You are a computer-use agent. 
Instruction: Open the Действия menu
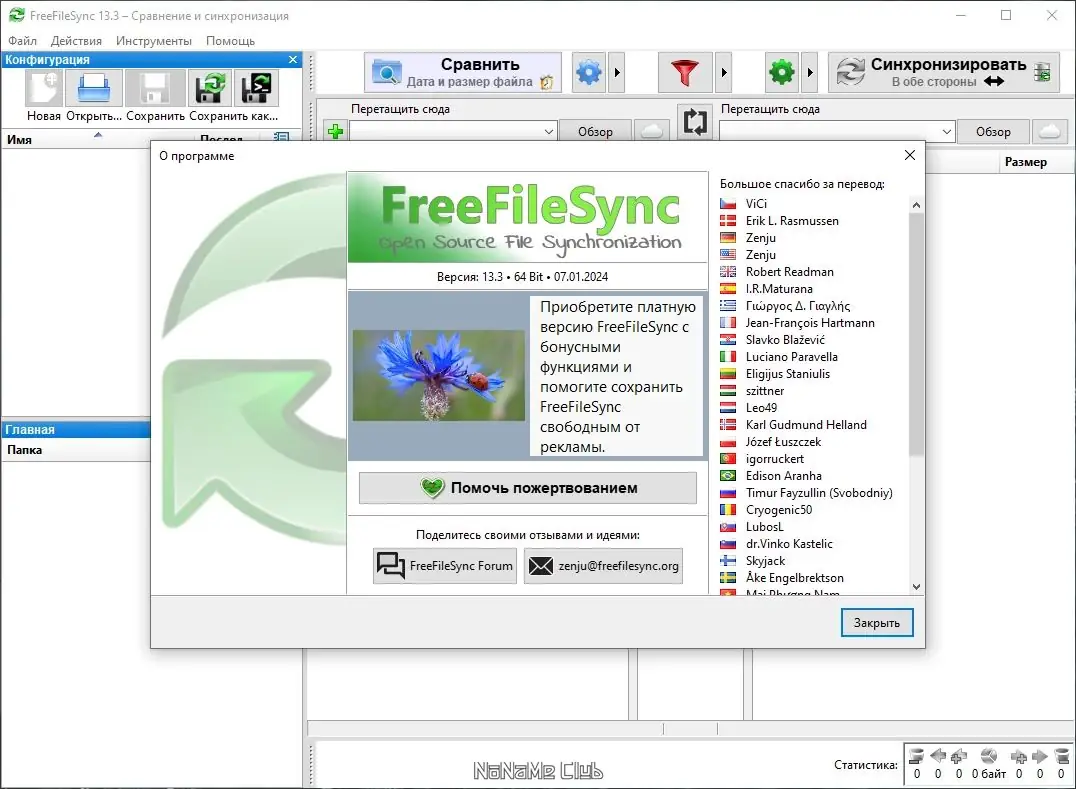point(76,40)
